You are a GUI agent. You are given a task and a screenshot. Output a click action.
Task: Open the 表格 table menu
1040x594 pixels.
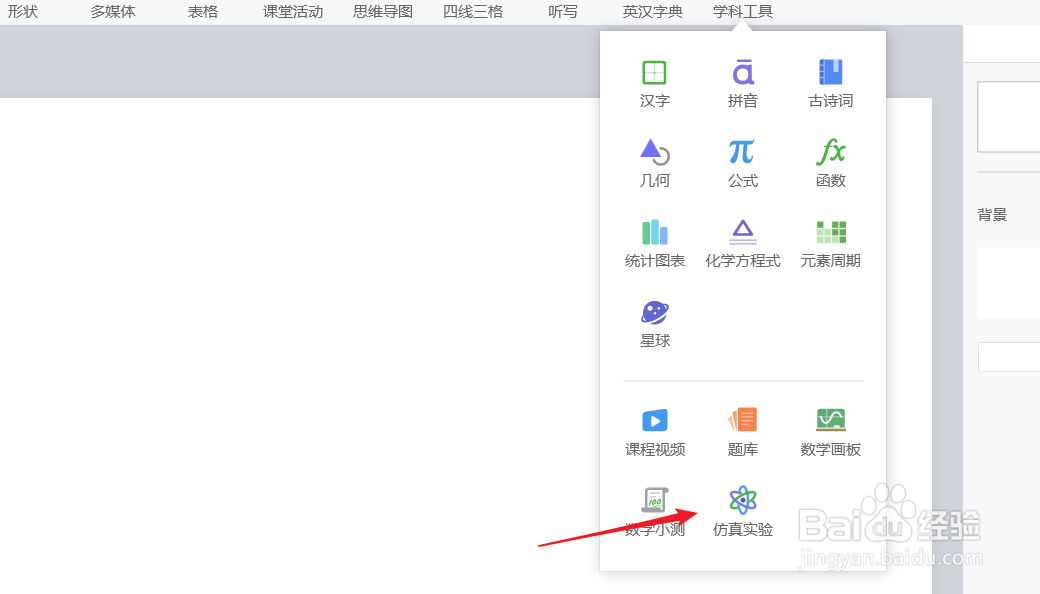(202, 11)
